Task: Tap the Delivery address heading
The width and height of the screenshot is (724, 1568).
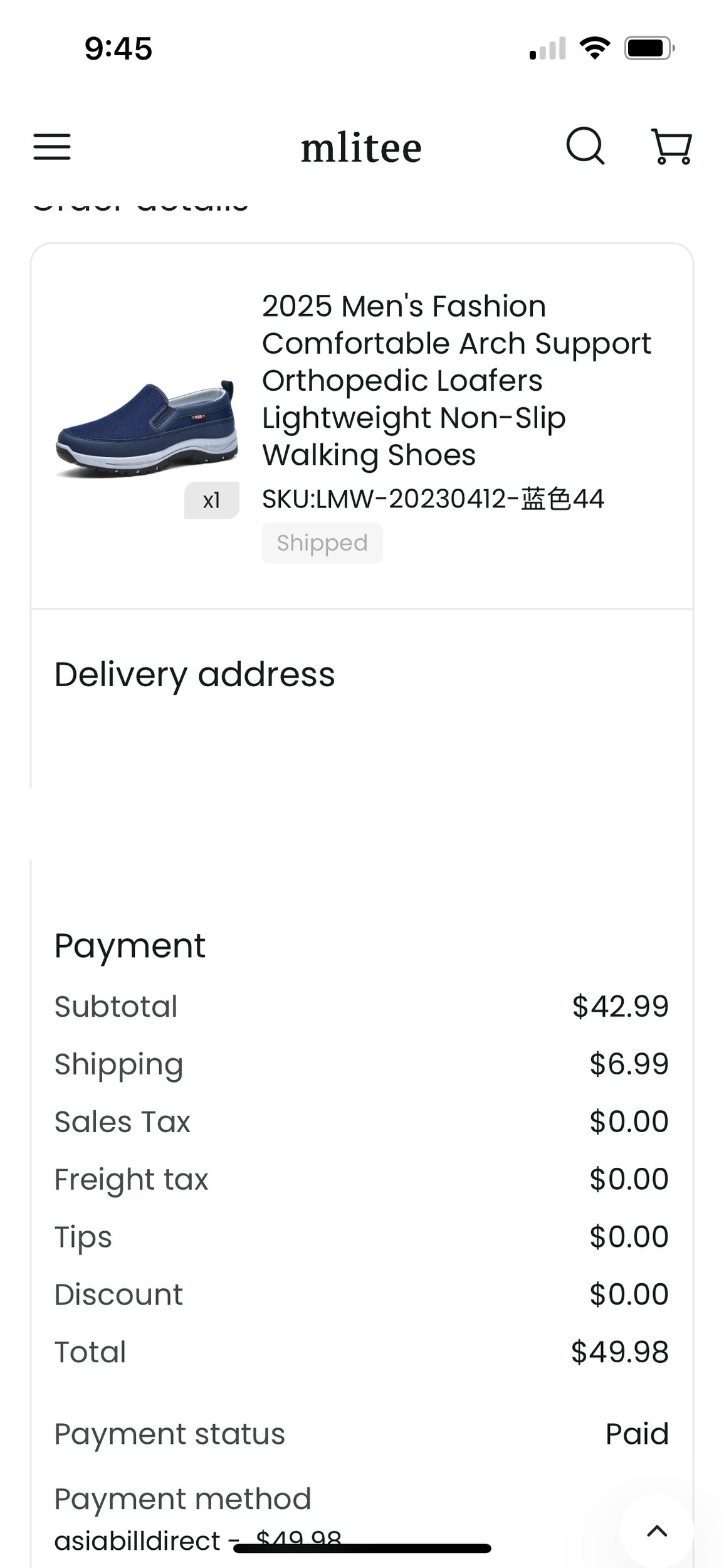Action: 194,675
